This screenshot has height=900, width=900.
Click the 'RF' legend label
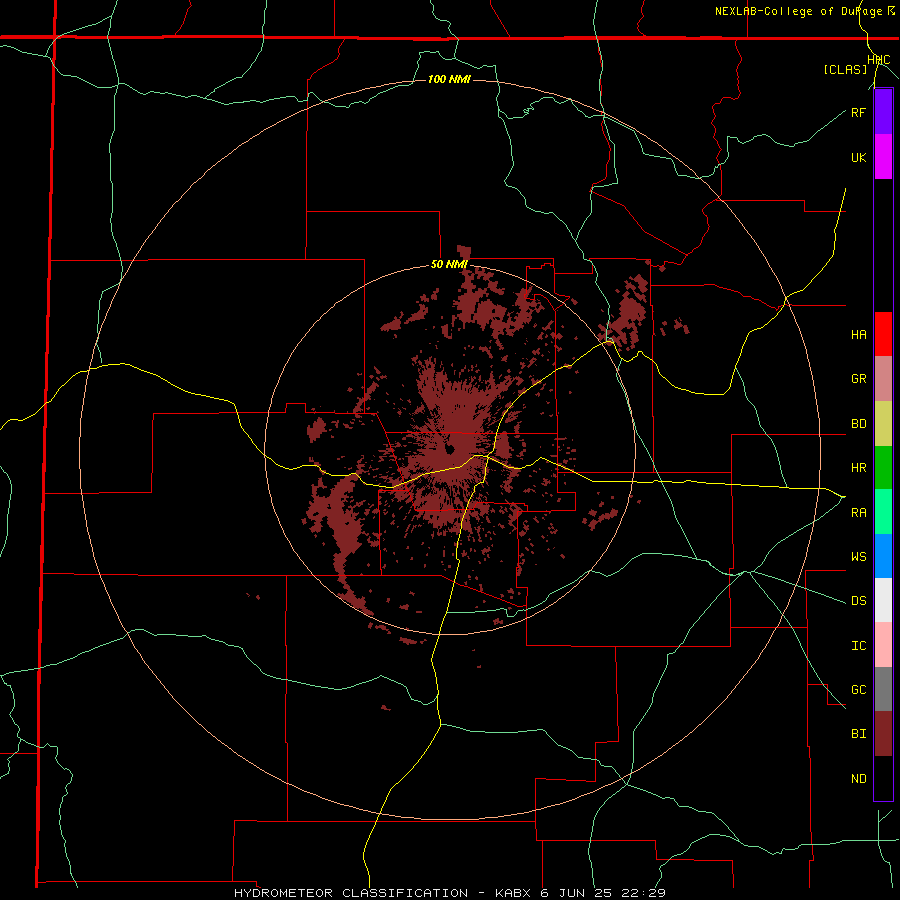pos(858,112)
